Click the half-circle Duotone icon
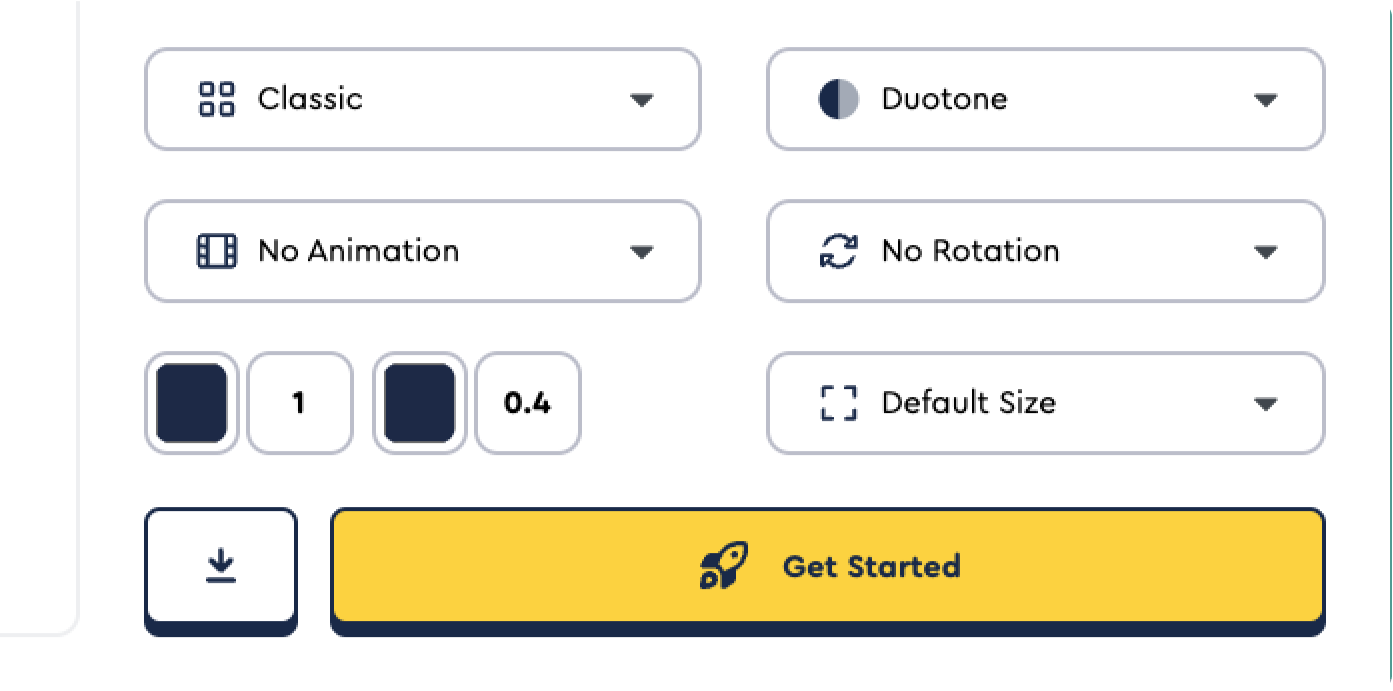 (838, 99)
